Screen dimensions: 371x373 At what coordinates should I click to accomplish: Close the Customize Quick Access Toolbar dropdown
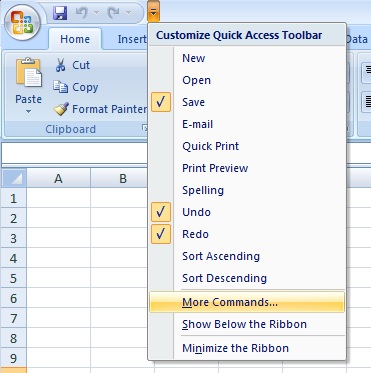coord(153,12)
